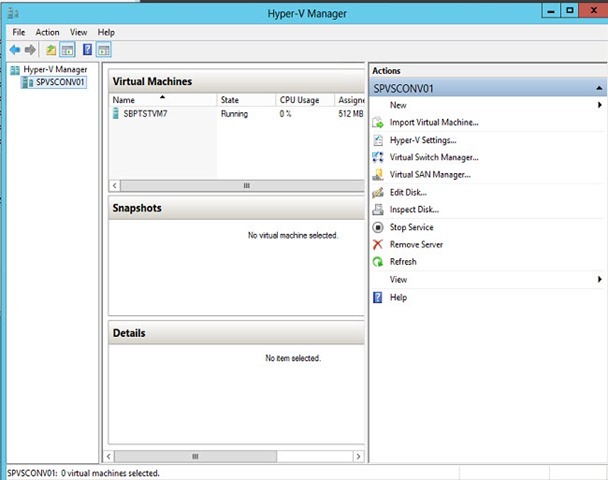Open the View menu in menu bar
608x480 pixels.
(x=78, y=32)
